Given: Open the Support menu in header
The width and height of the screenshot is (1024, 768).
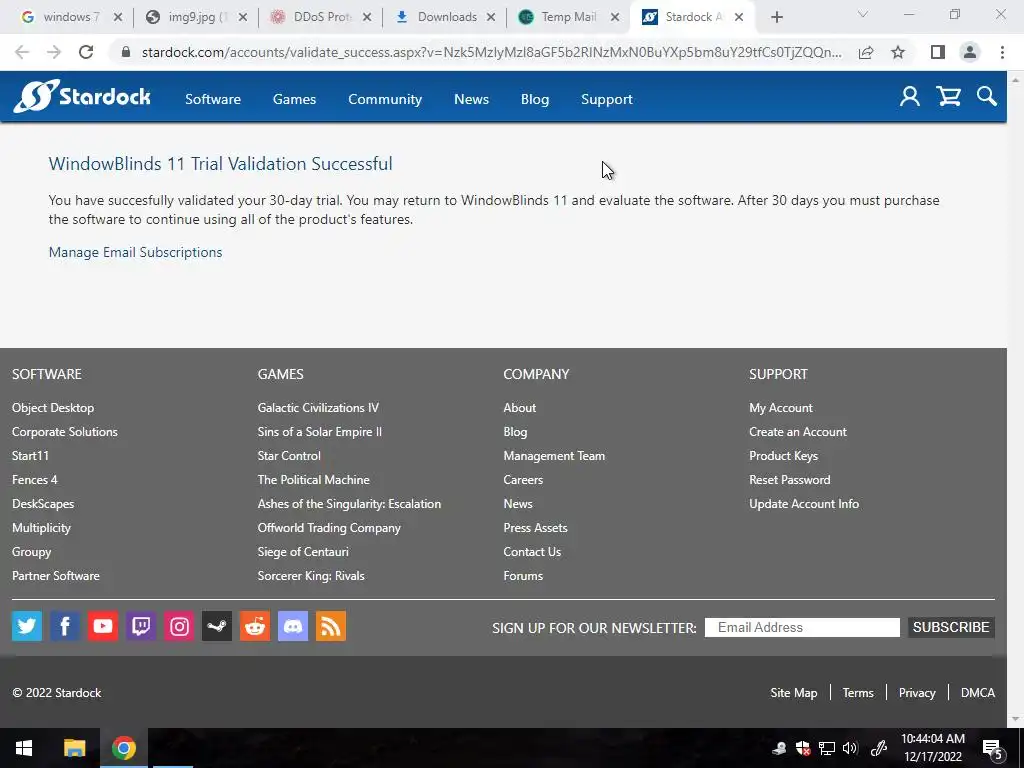Looking at the screenshot, I should tap(607, 99).
